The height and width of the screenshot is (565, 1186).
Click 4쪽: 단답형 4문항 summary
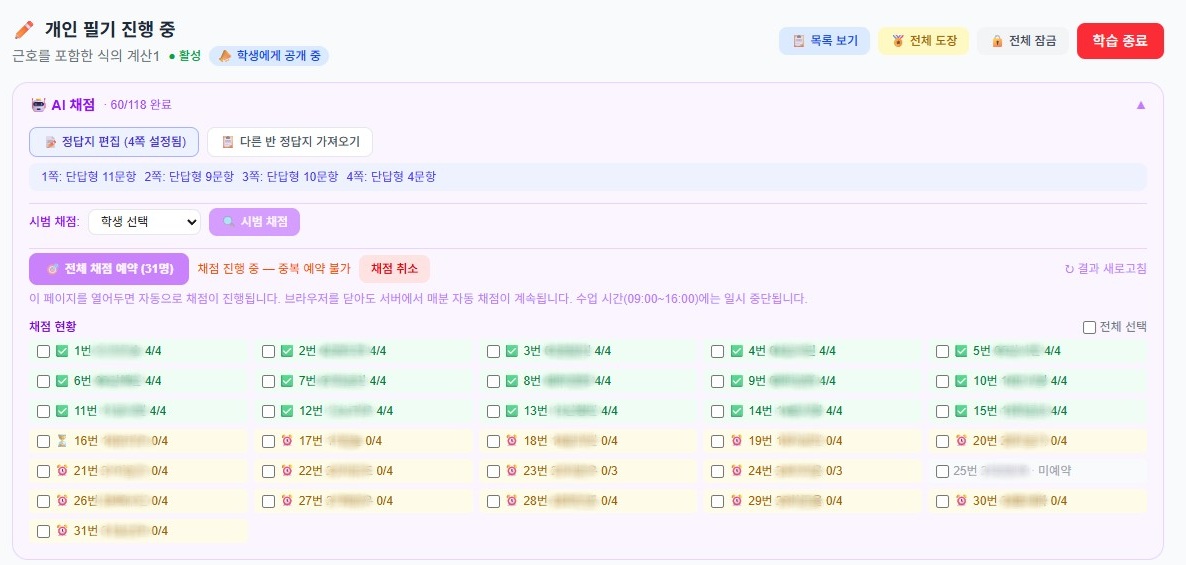pyautogui.click(x=391, y=177)
